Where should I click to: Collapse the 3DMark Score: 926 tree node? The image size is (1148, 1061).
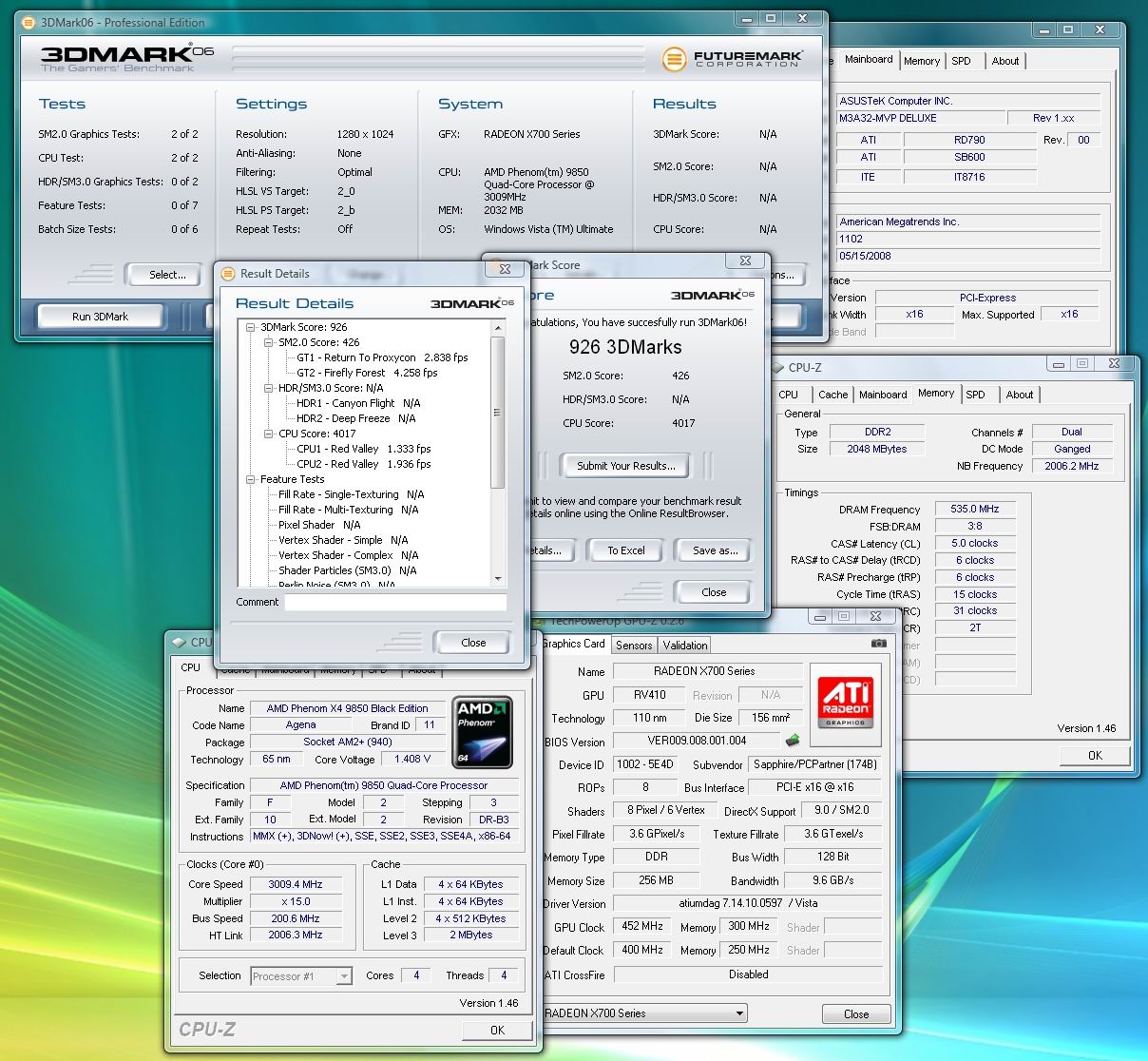click(x=251, y=327)
